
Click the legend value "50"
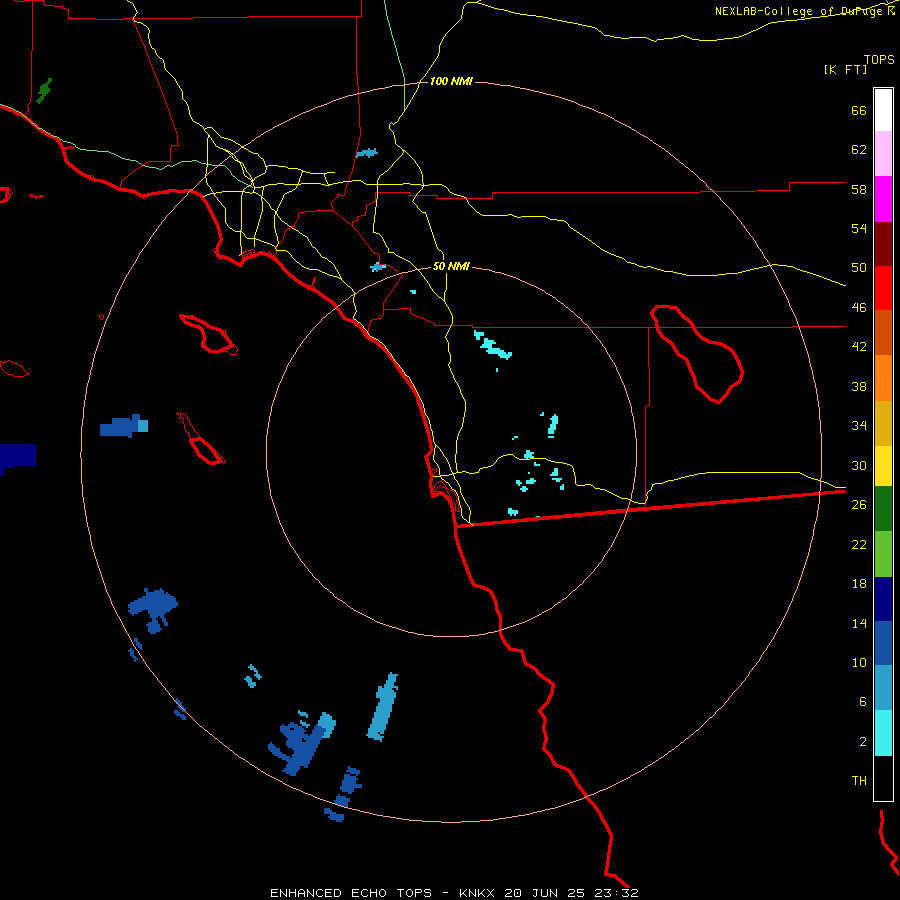coord(859,268)
